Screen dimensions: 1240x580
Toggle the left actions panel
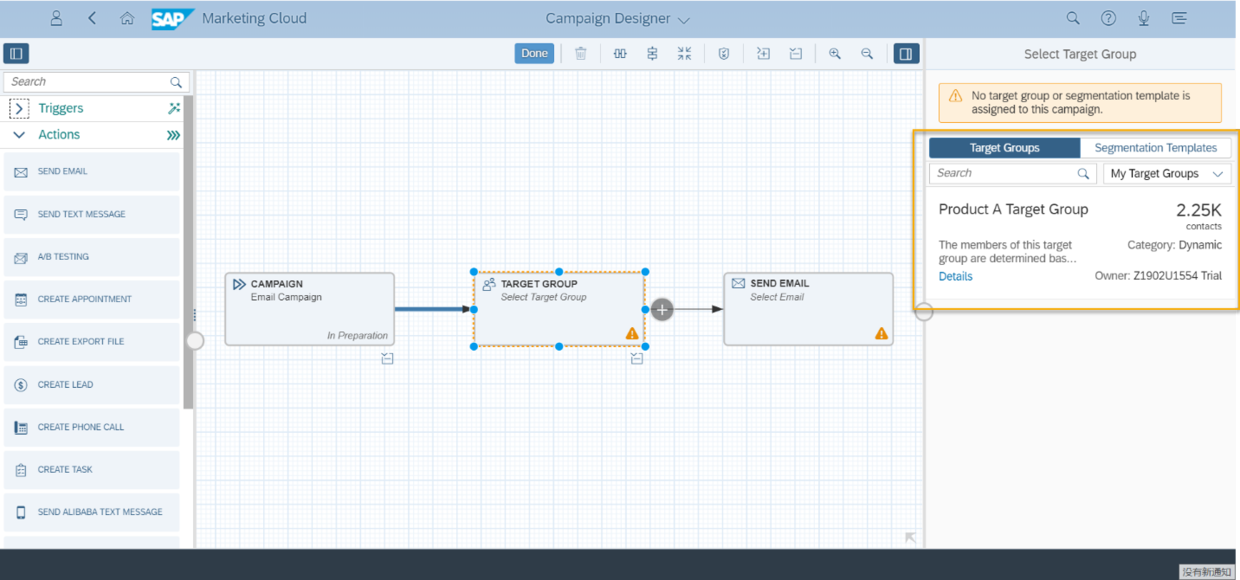click(x=16, y=53)
